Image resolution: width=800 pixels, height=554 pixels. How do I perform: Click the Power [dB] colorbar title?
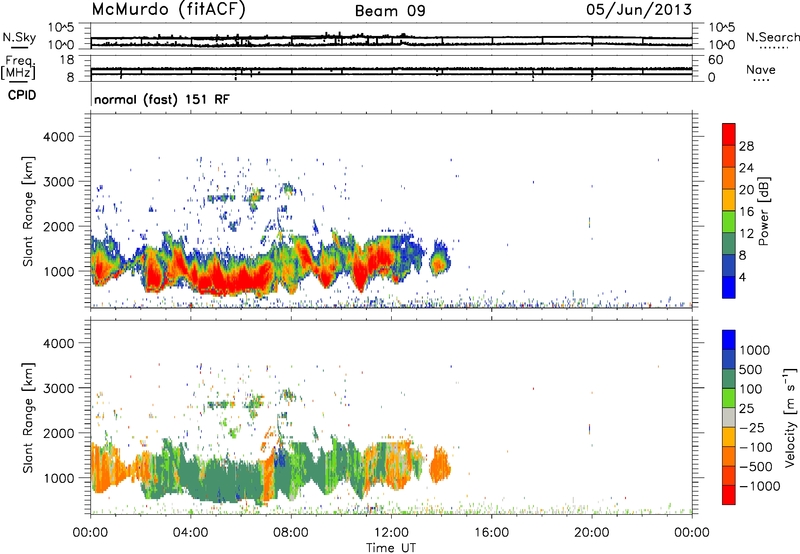tap(763, 211)
